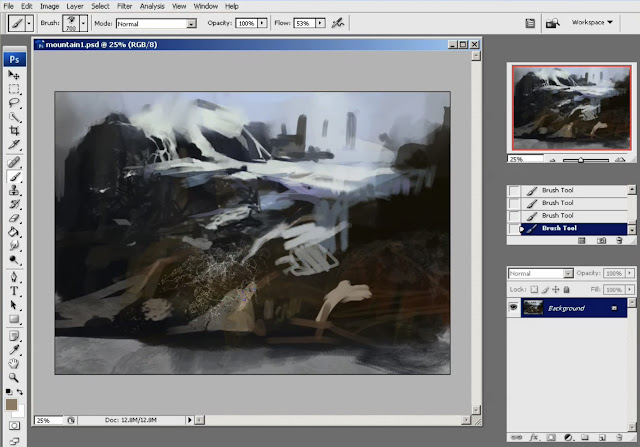The height and width of the screenshot is (447, 640).
Task: Select the Slice tool
Action: (x=14, y=145)
